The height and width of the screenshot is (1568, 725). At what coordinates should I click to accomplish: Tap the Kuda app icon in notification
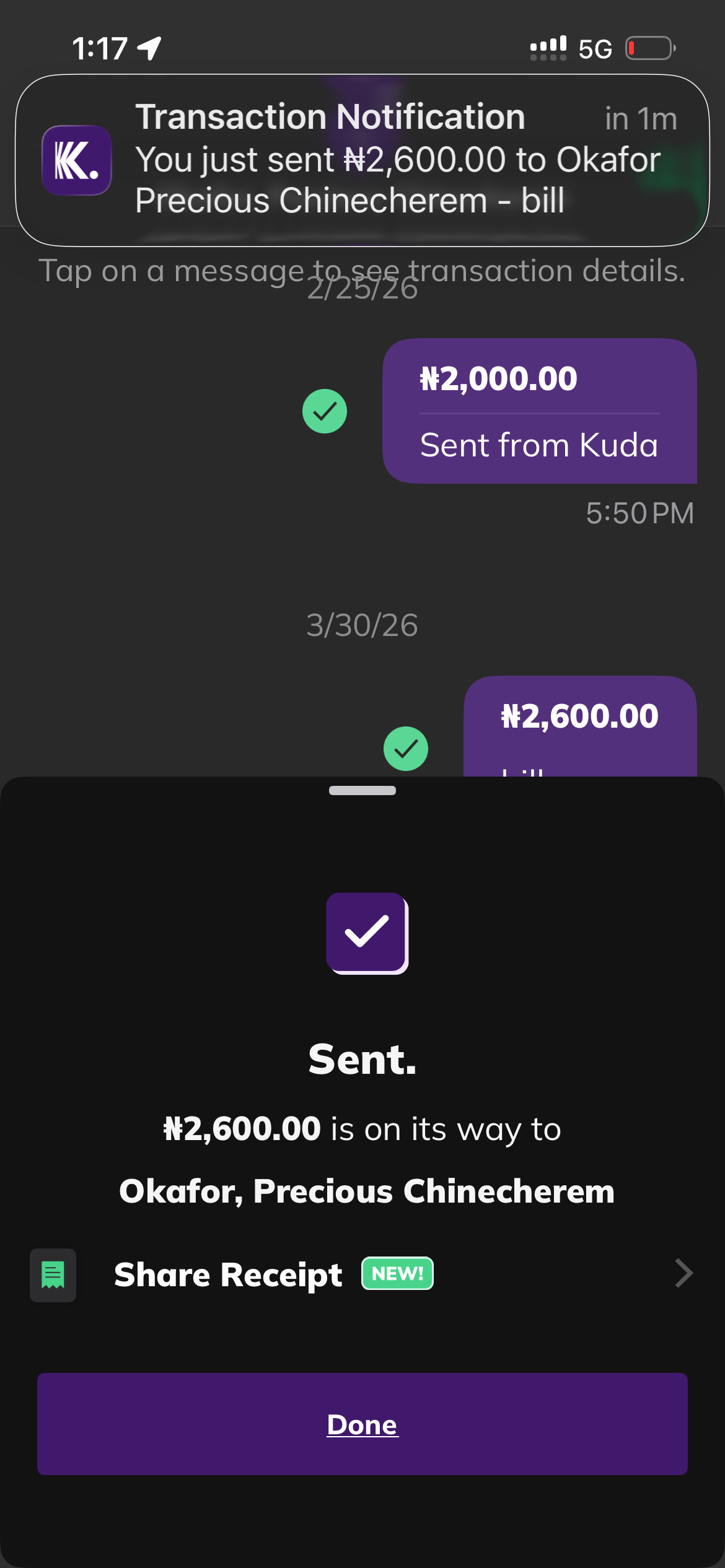pyautogui.click(x=76, y=160)
